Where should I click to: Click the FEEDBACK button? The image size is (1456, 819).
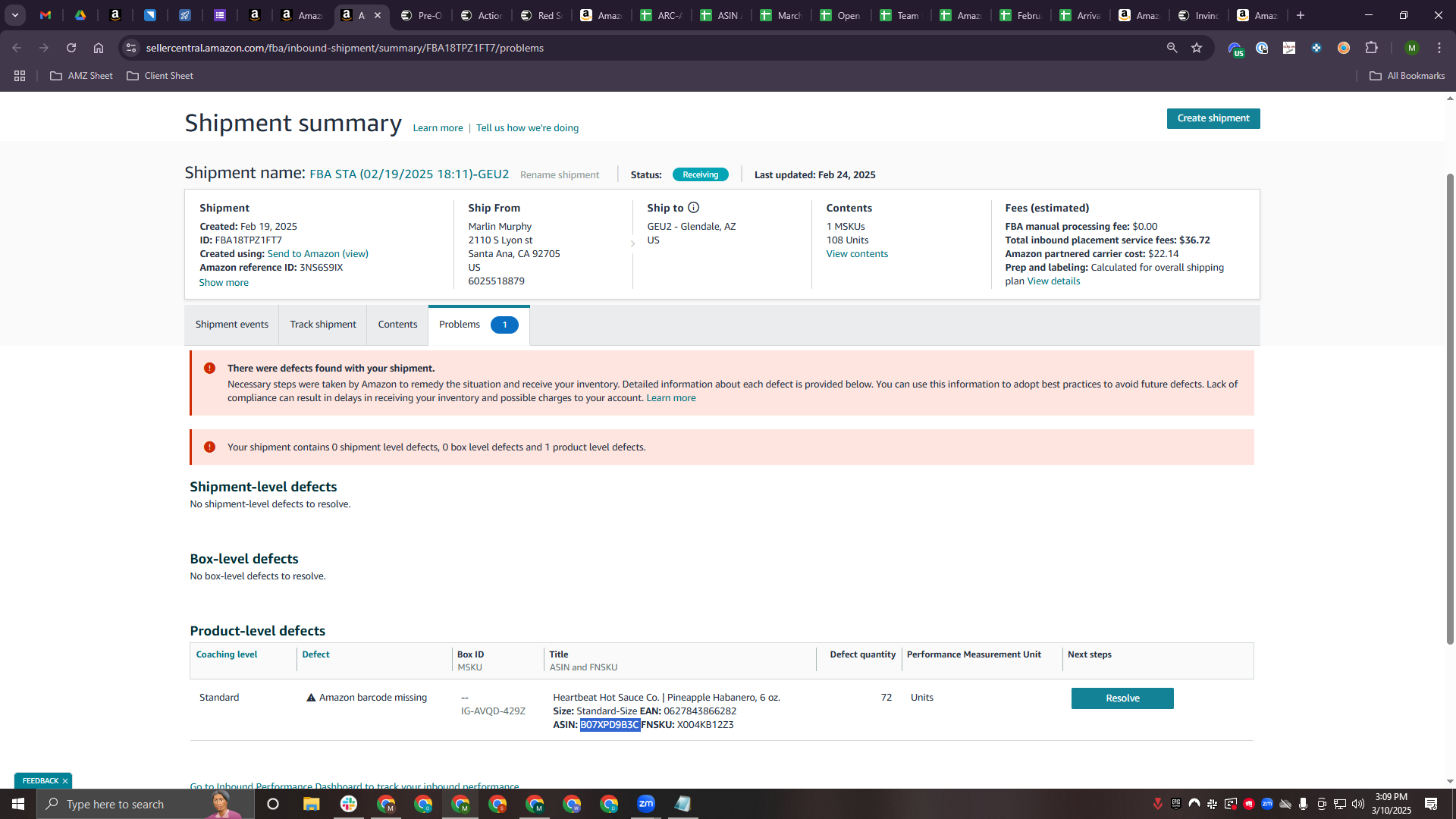(40, 781)
